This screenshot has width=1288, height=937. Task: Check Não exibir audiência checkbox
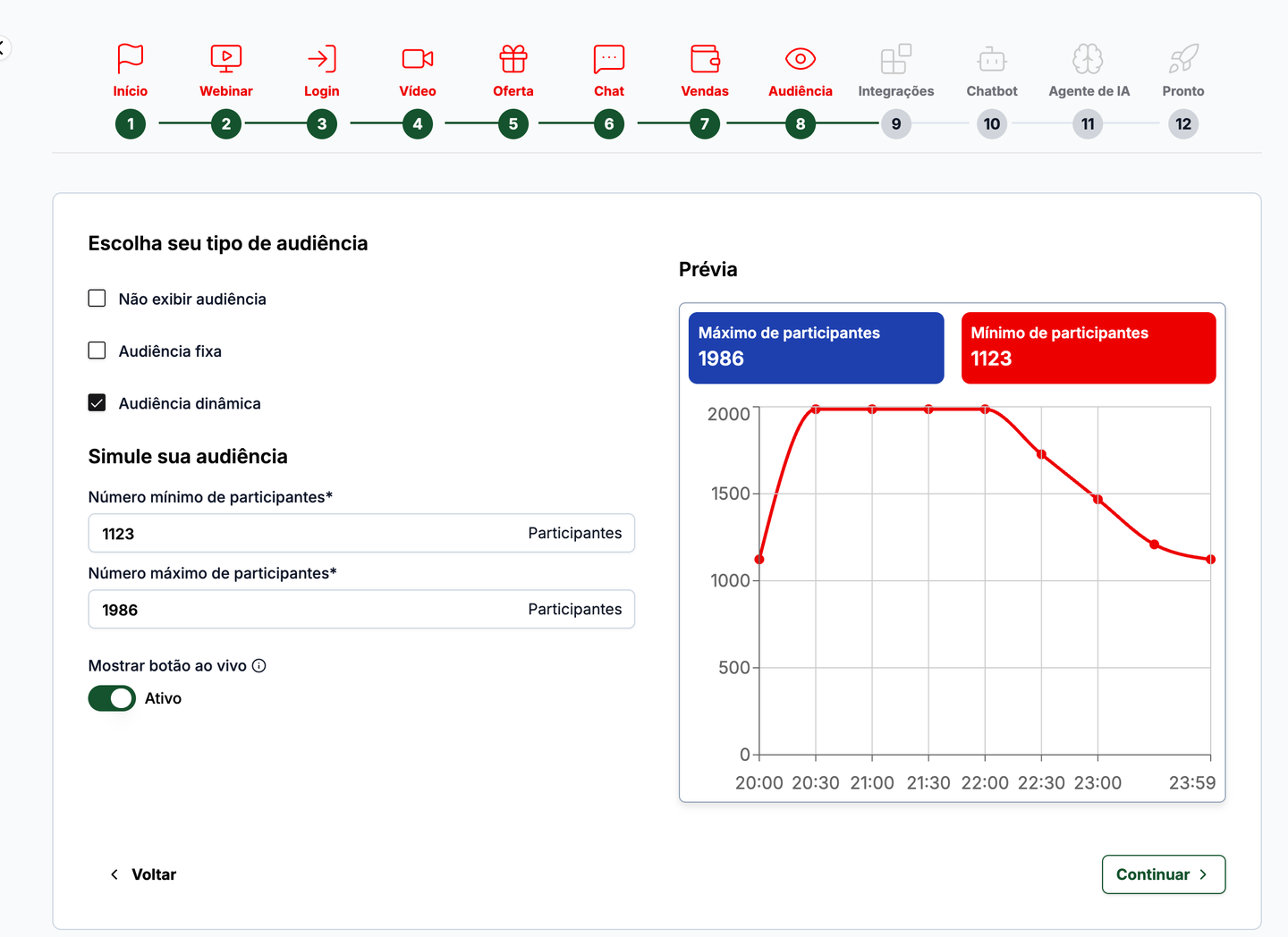point(97,299)
